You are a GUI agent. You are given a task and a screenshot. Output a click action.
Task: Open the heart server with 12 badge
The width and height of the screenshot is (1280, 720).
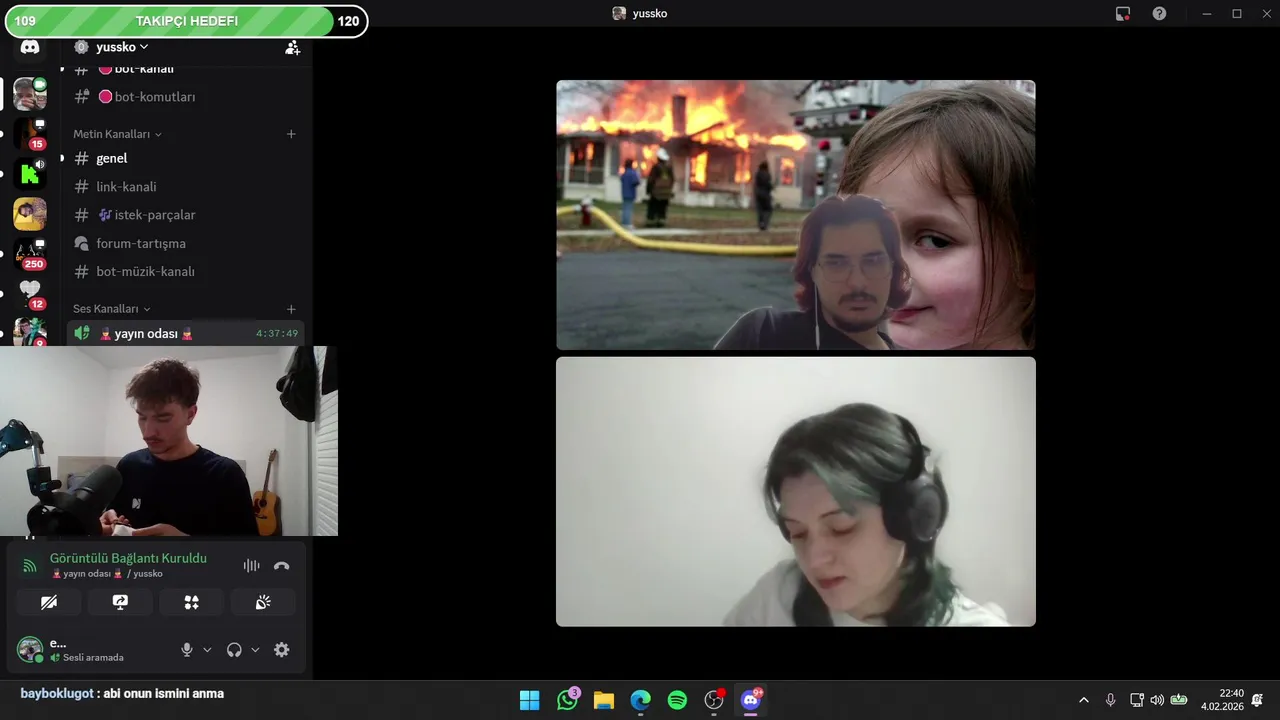point(30,293)
